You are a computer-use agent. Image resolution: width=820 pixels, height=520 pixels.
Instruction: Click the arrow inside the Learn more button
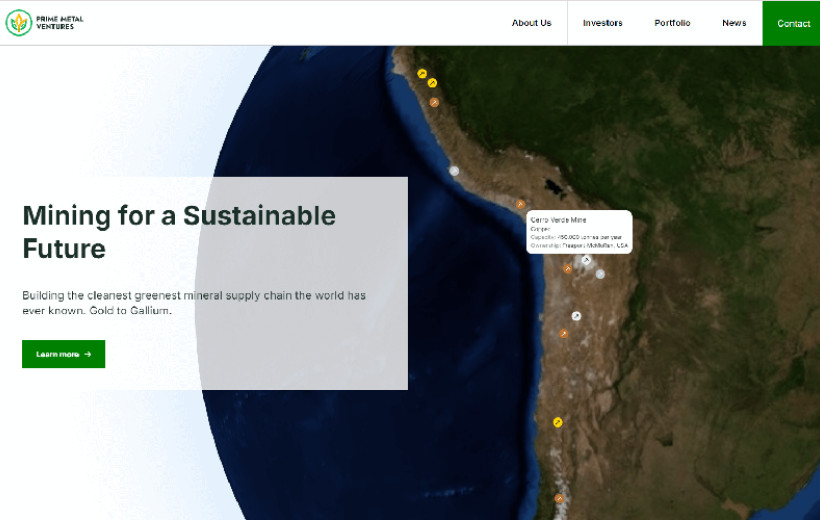coord(88,354)
